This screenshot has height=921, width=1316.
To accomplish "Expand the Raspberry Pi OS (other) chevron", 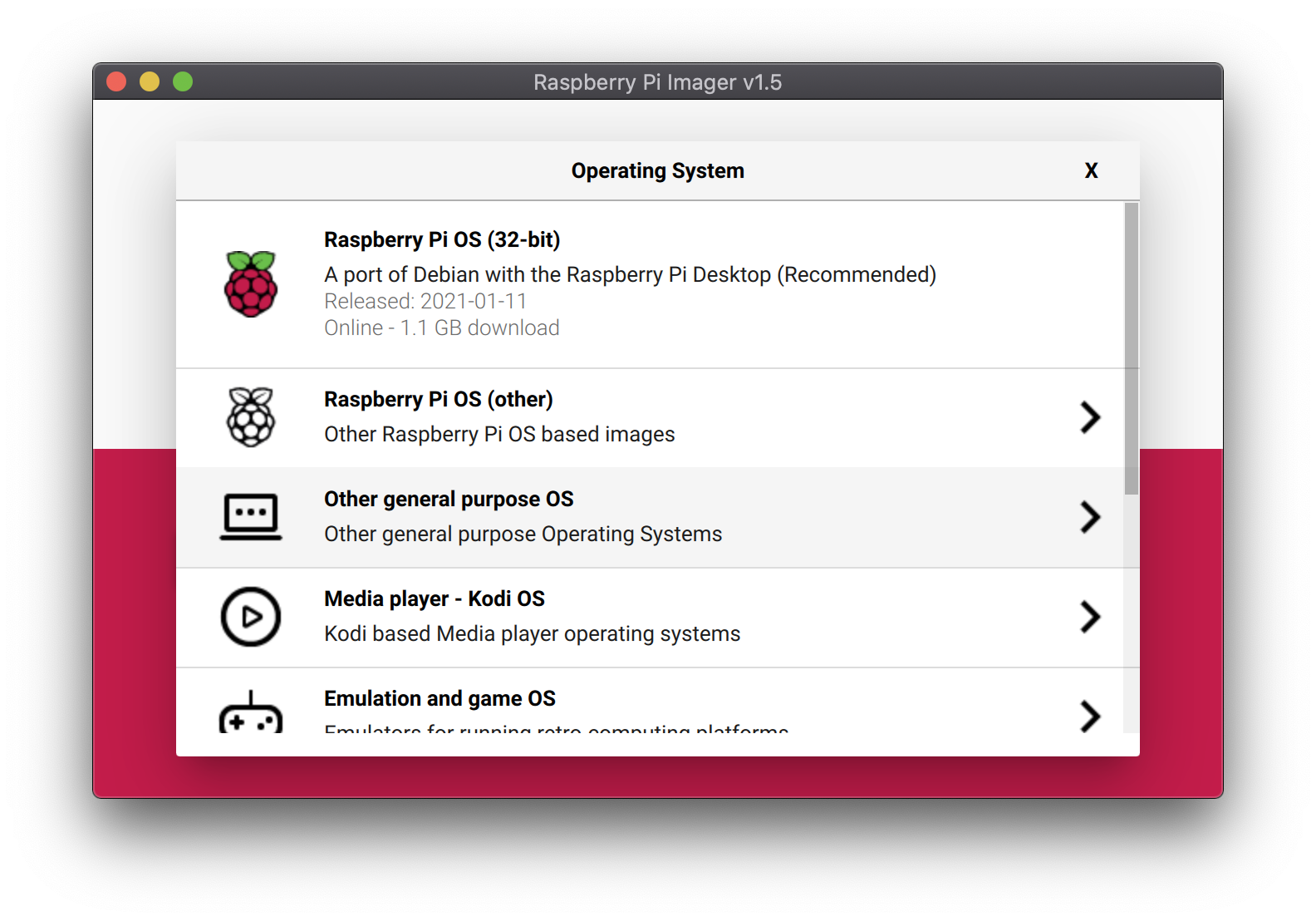I will pos(1090,417).
